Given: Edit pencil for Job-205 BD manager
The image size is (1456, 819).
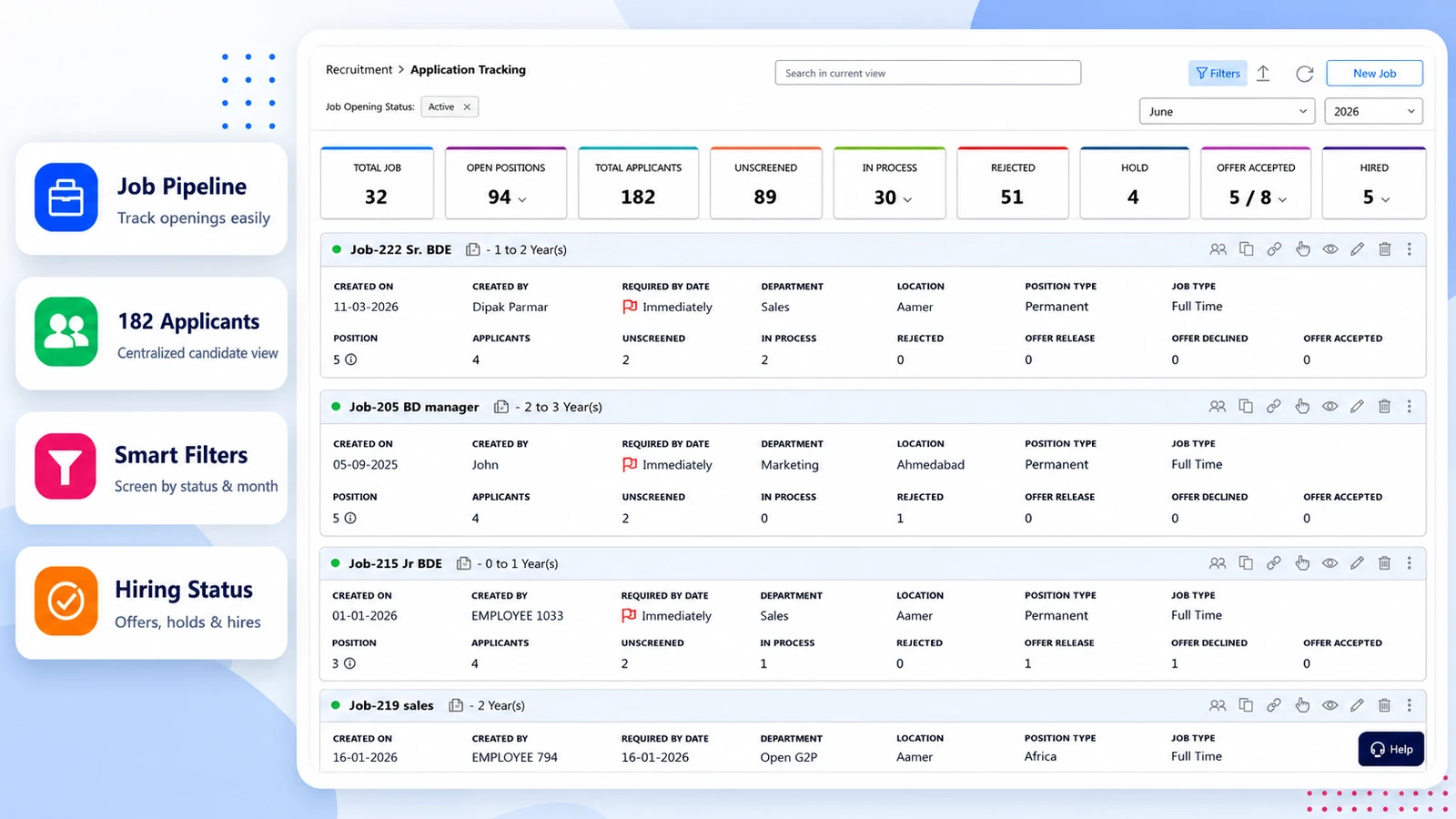Looking at the screenshot, I should pos(1357,407).
